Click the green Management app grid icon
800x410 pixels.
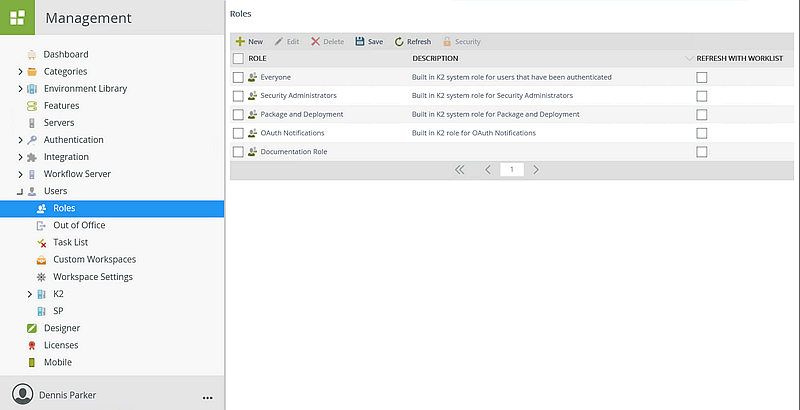pos(18,17)
